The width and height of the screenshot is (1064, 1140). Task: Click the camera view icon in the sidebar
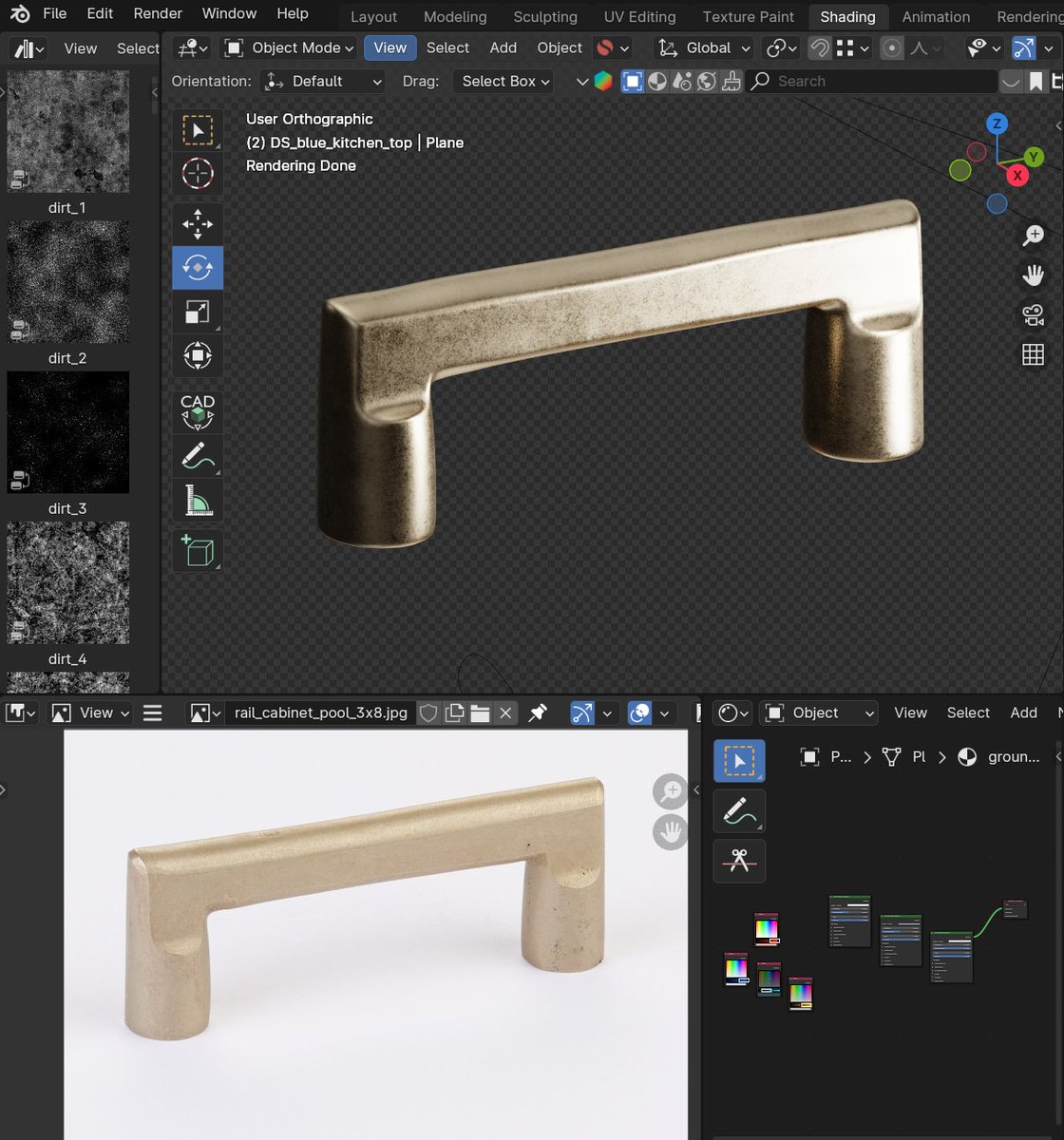click(1033, 313)
